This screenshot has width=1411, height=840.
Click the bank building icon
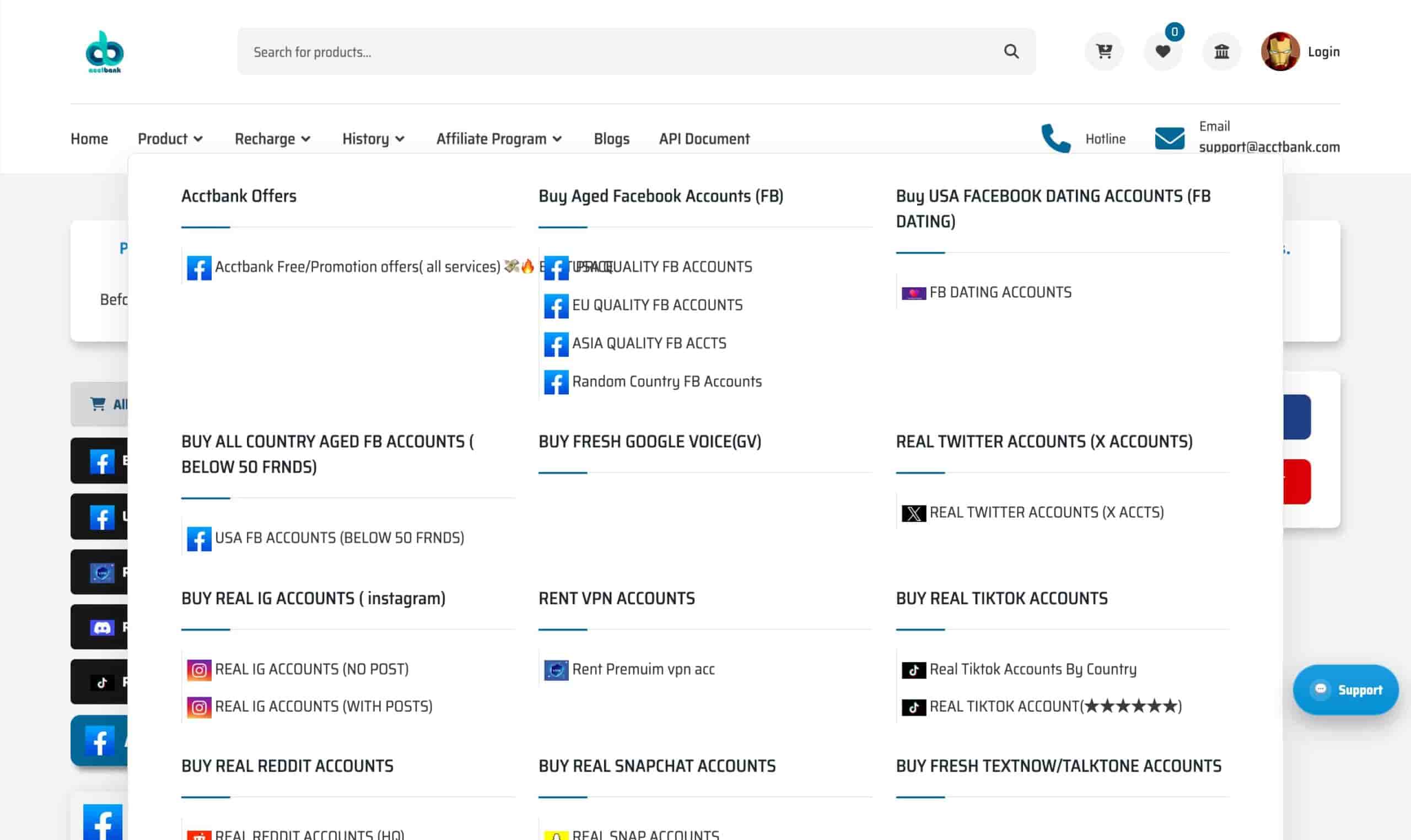(x=1221, y=51)
